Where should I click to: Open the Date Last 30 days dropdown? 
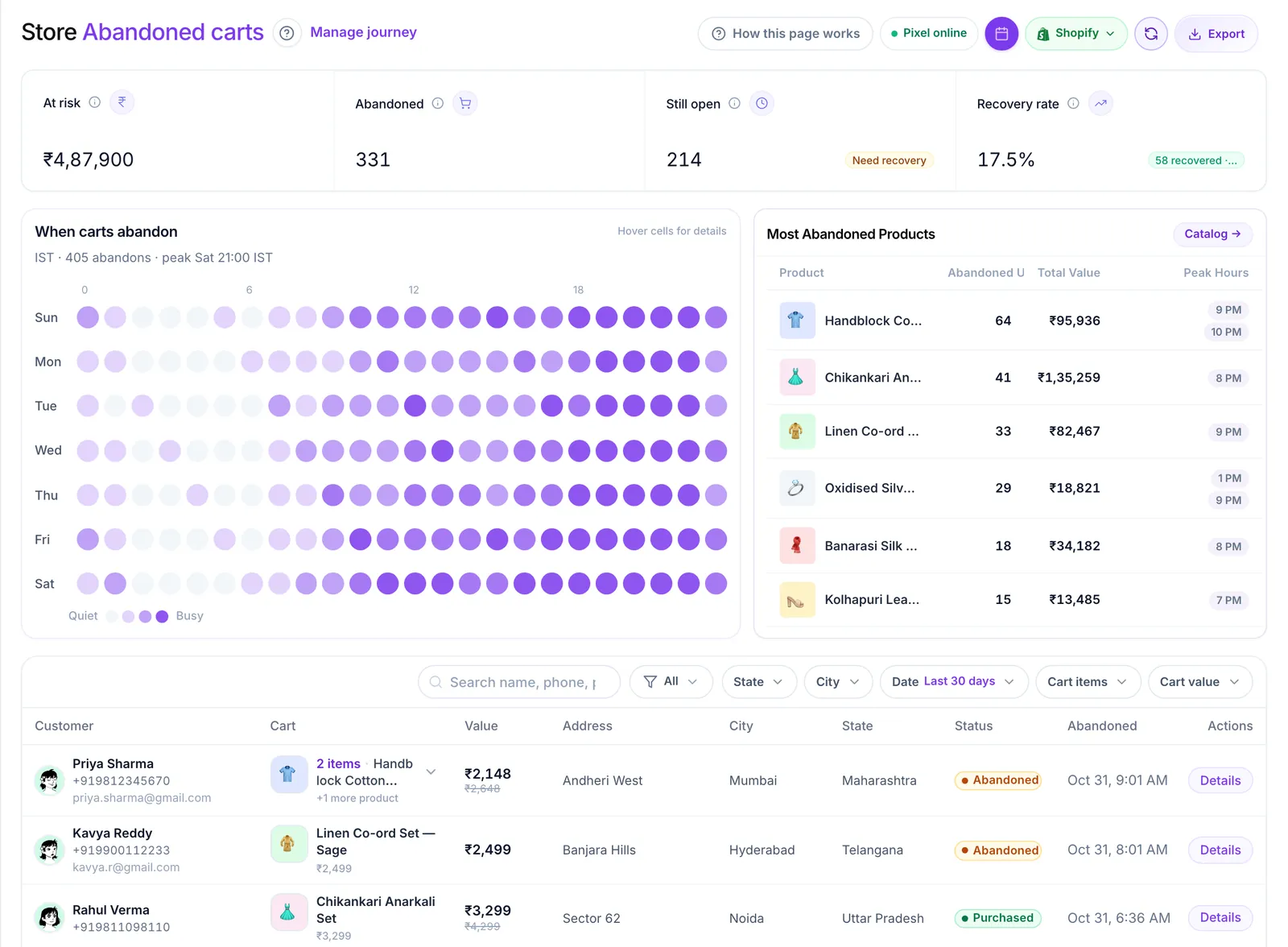point(954,681)
